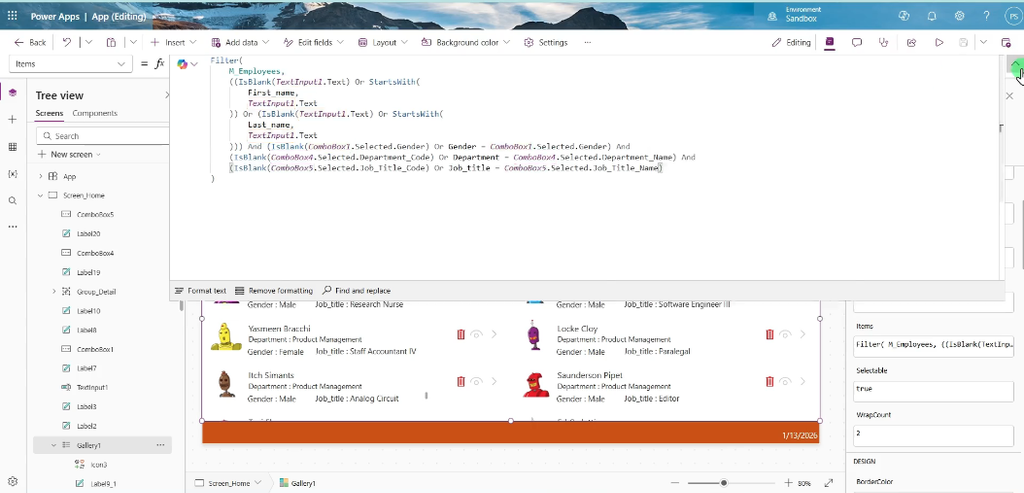Image resolution: width=1024 pixels, height=493 pixels.
Task: Open the Comments icon
Action: point(857,42)
